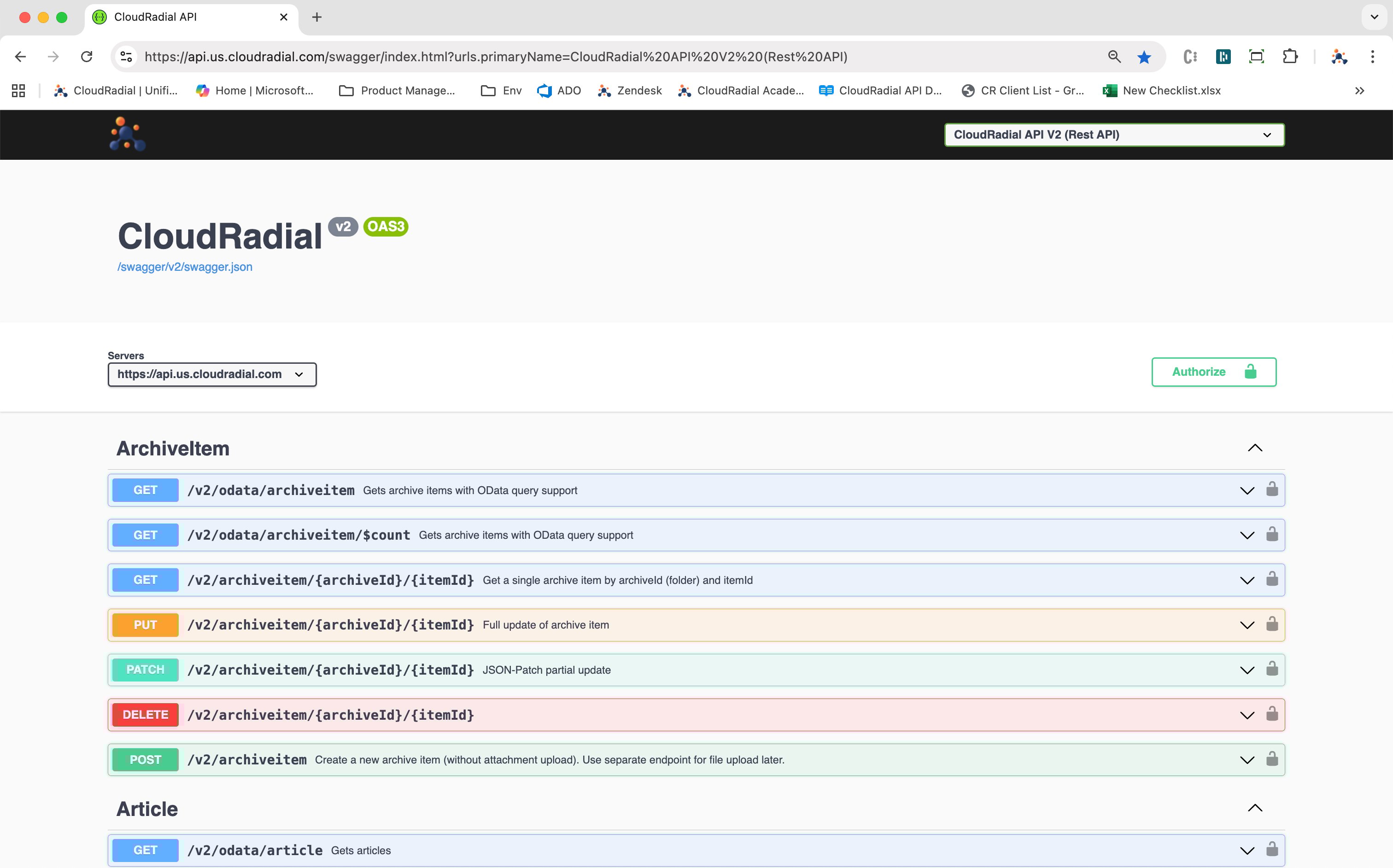The height and width of the screenshot is (868, 1393).
Task: Expand GET /v2/odata/article chevron
Action: [x=1247, y=851]
